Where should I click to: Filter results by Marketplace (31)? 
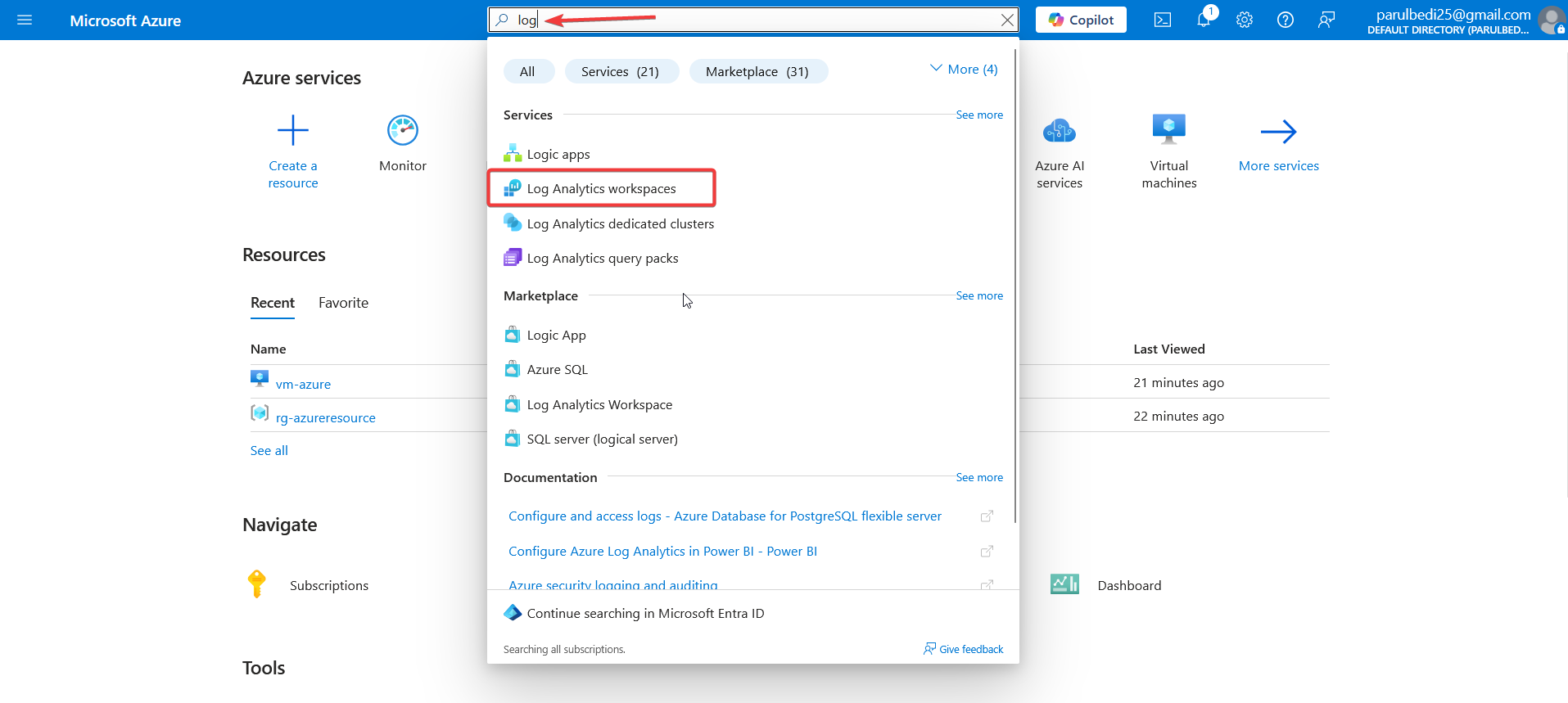point(758,71)
